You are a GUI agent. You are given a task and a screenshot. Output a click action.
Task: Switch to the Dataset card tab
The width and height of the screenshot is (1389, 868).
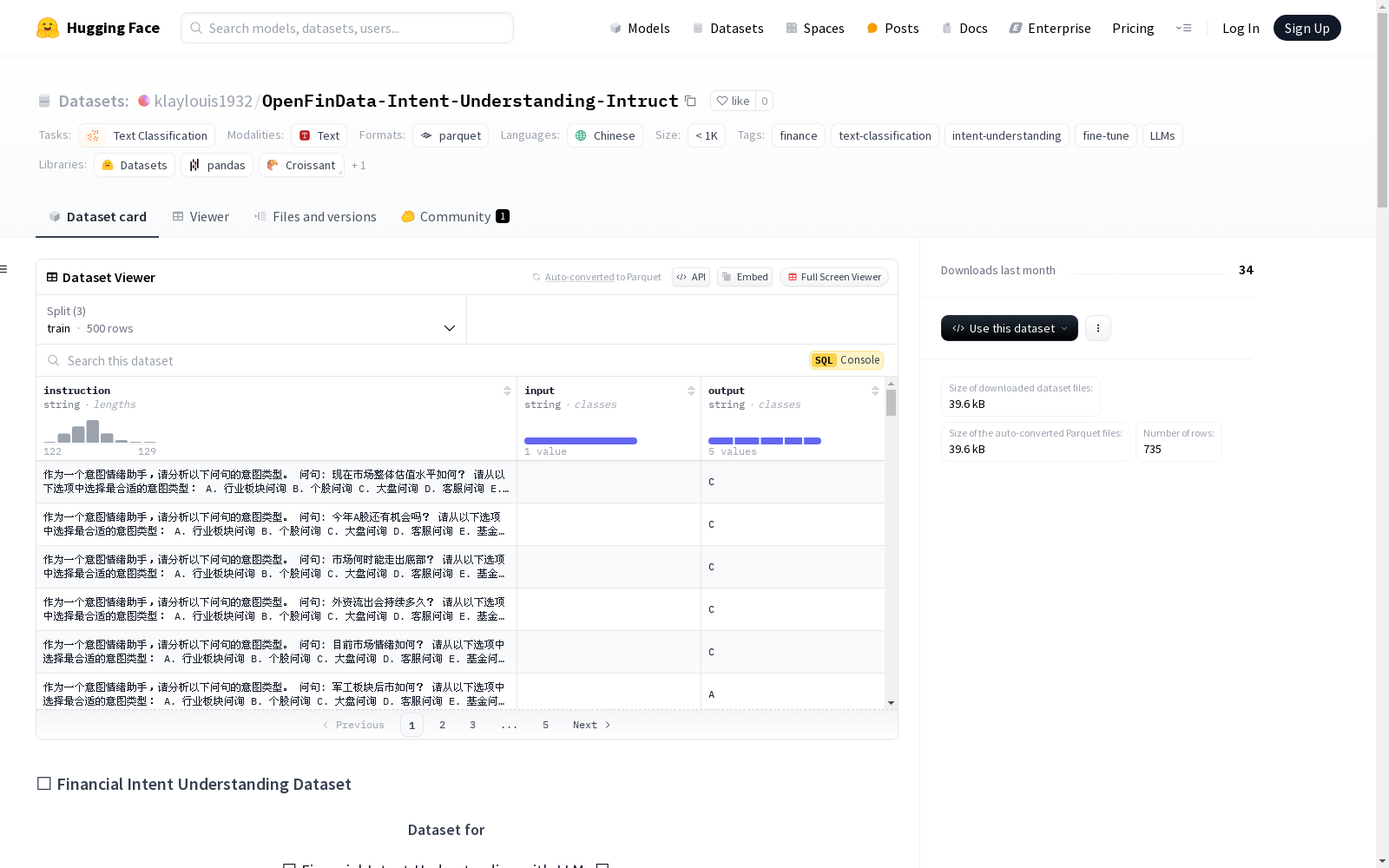click(x=97, y=217)
